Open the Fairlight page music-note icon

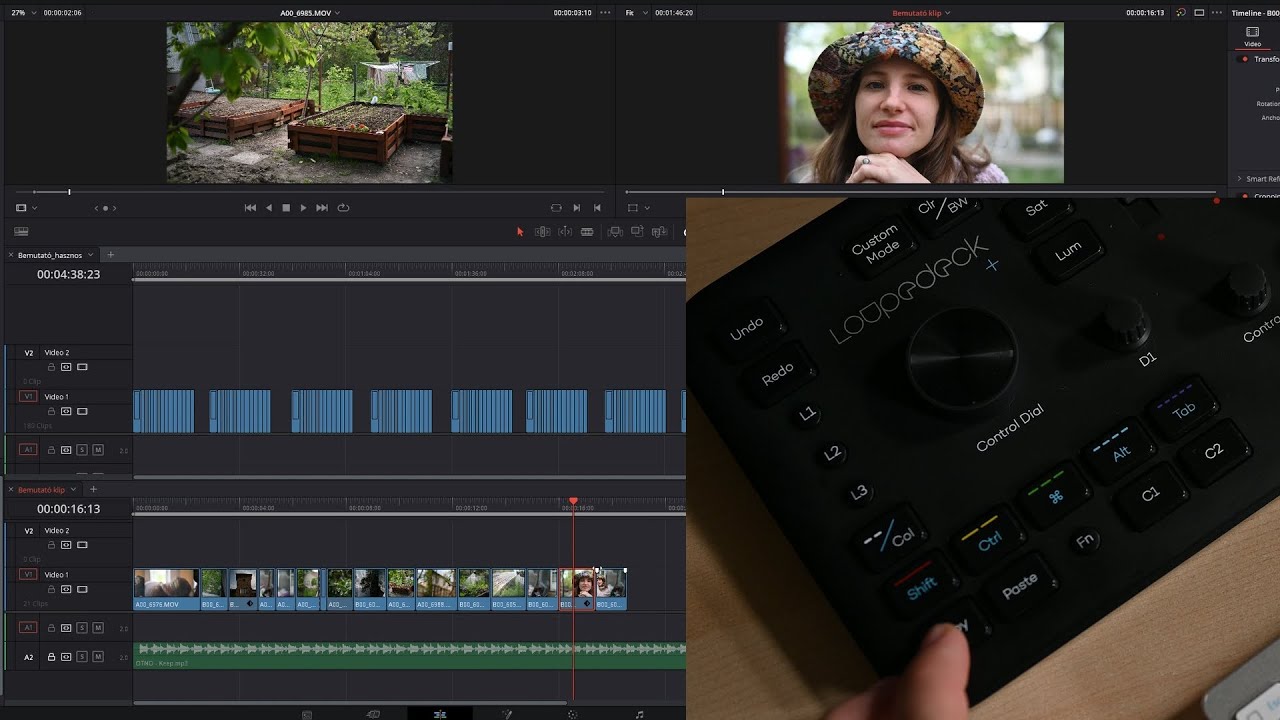639,714
